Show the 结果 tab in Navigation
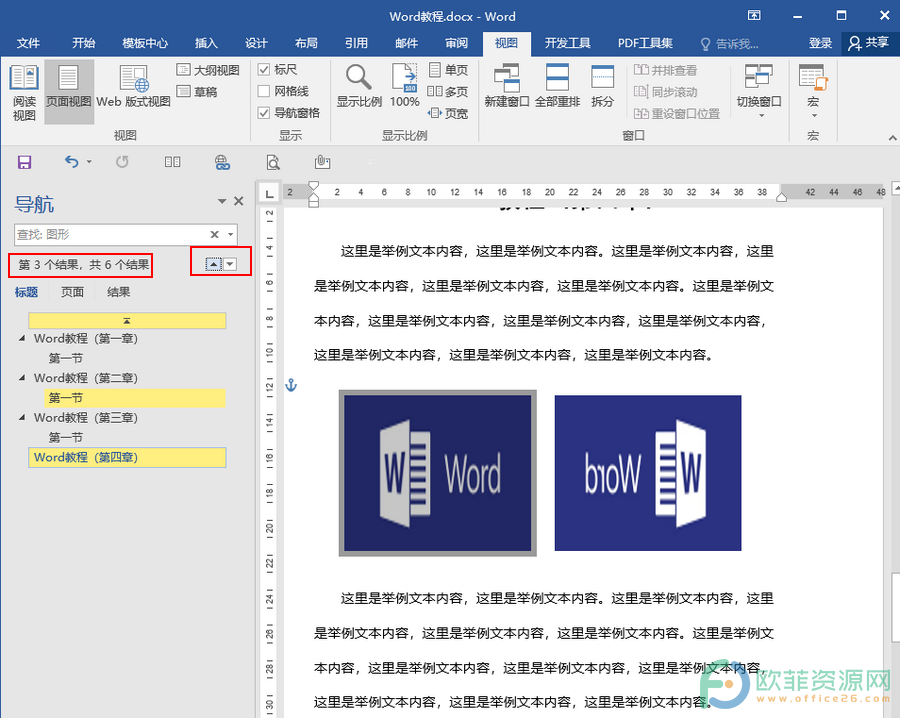Viewport: 900px width, 718px height. pyautogui.click(x=119, y=292)
